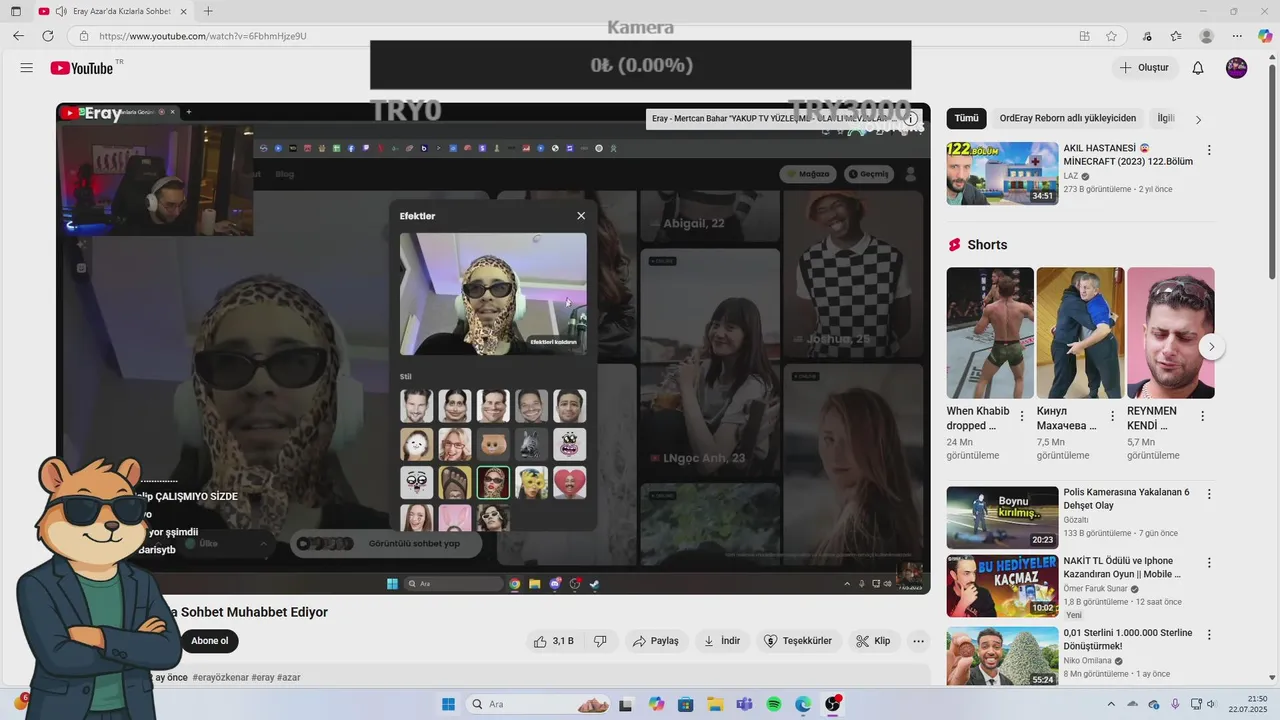Click the video player to pause

coord(493,348)
